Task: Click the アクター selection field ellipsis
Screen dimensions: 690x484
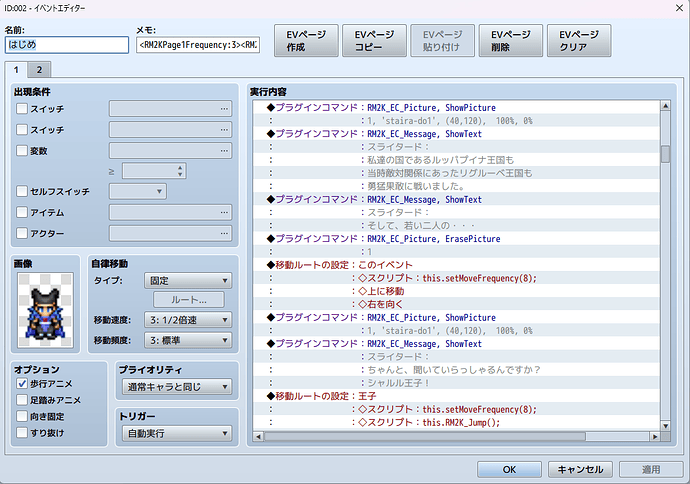Action: (224, 233)
